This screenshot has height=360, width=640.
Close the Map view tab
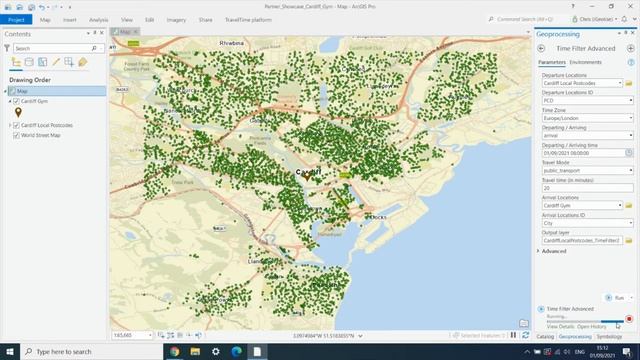pyautogui.click(x=136, y=32)
